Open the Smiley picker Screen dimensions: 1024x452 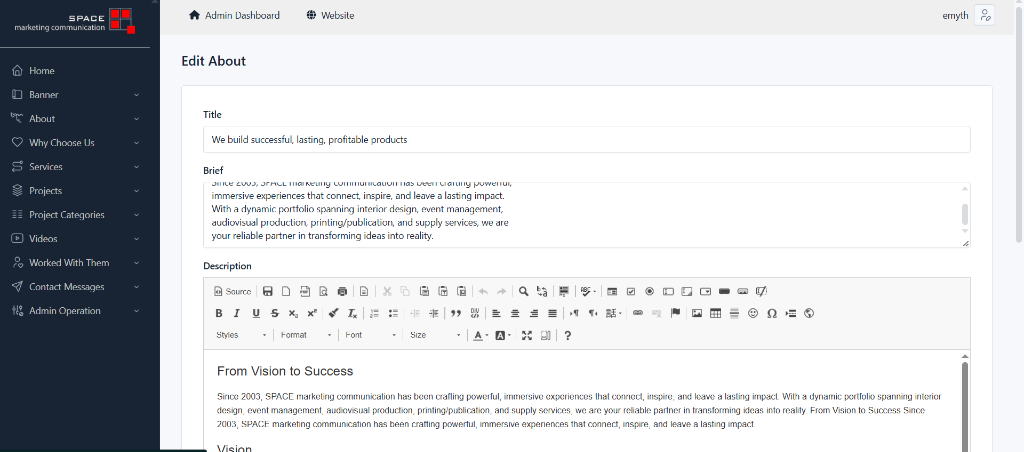tap(753, 314)
